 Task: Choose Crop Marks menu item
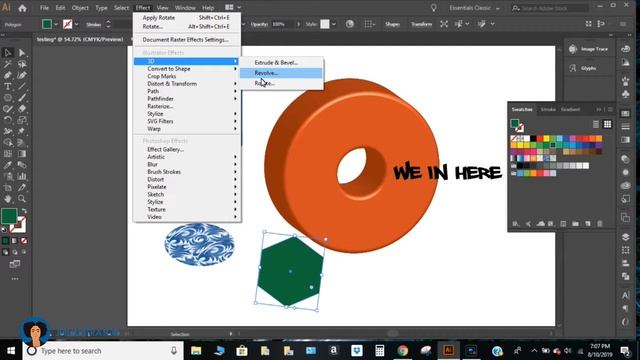(x=187, y=76)
